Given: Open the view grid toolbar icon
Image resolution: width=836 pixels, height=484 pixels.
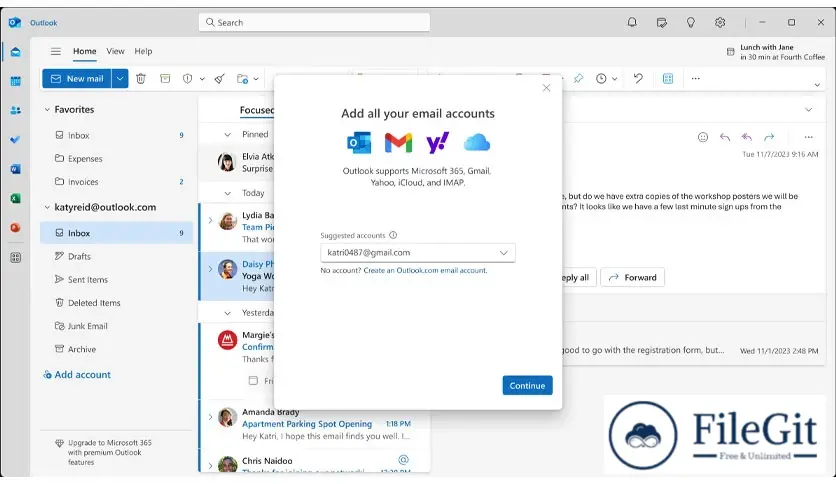Looking at the screenshot, I should pos(668,79).
